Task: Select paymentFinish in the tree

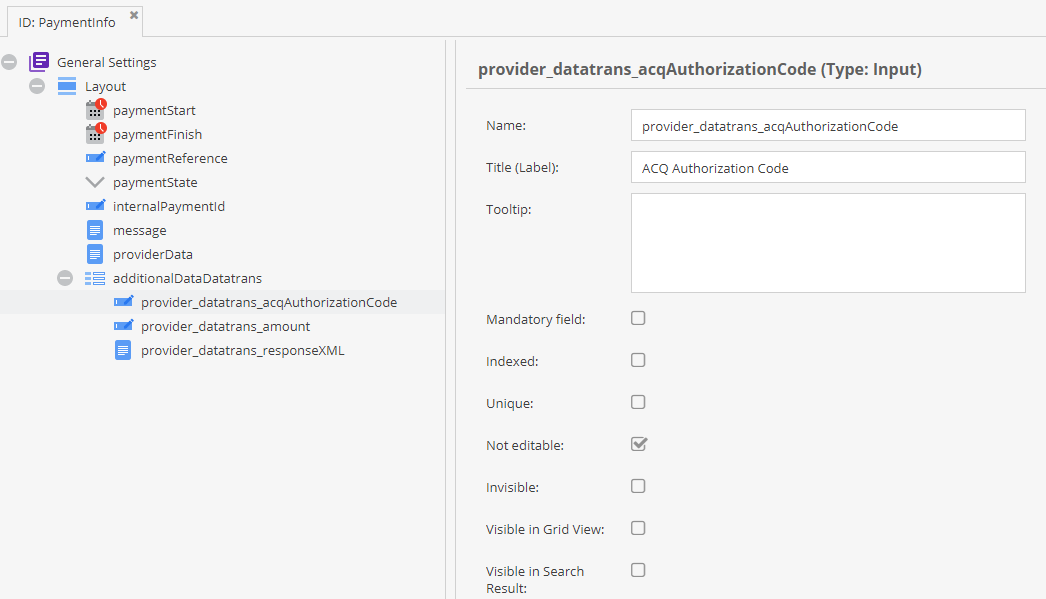Action: coord(157,134)
